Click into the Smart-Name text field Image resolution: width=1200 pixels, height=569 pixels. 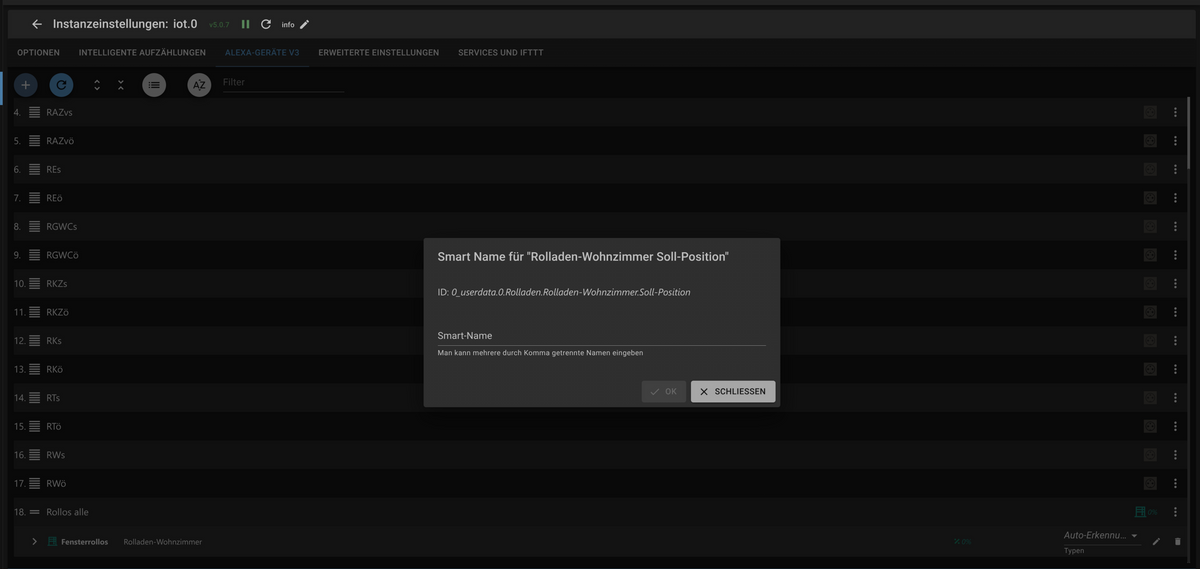pos(601,336)
